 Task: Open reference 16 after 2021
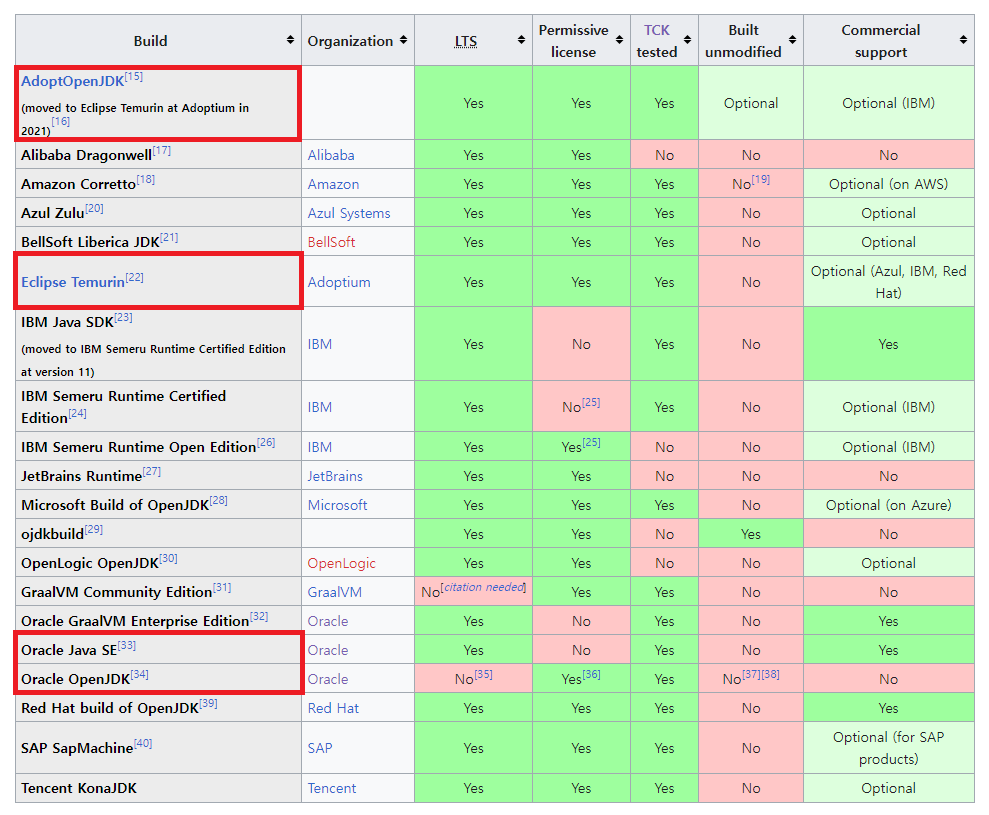coord(61,121)
